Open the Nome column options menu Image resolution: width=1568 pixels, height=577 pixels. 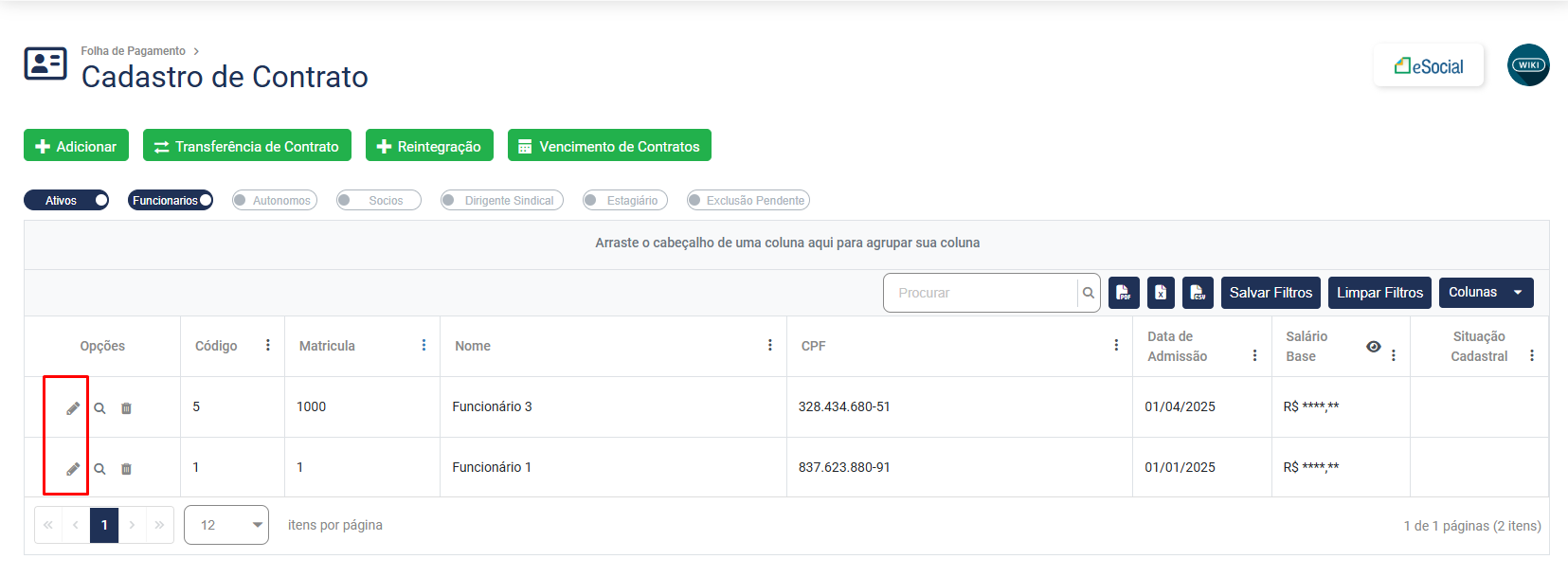[x=770, y=346]
